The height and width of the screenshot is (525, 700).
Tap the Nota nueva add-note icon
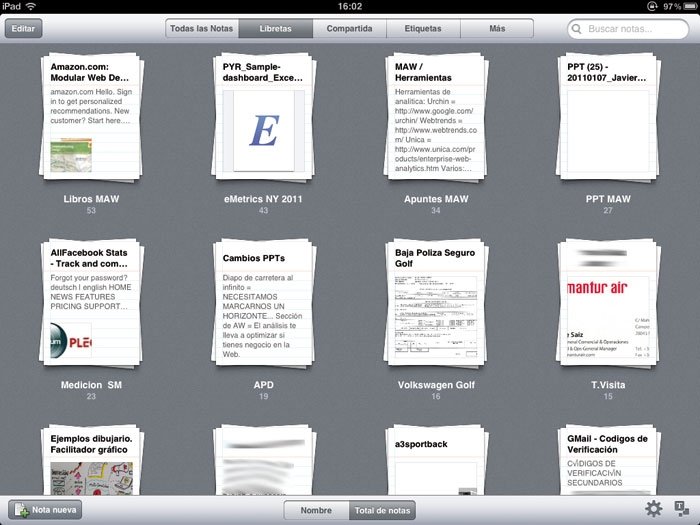tap(21, 510)
